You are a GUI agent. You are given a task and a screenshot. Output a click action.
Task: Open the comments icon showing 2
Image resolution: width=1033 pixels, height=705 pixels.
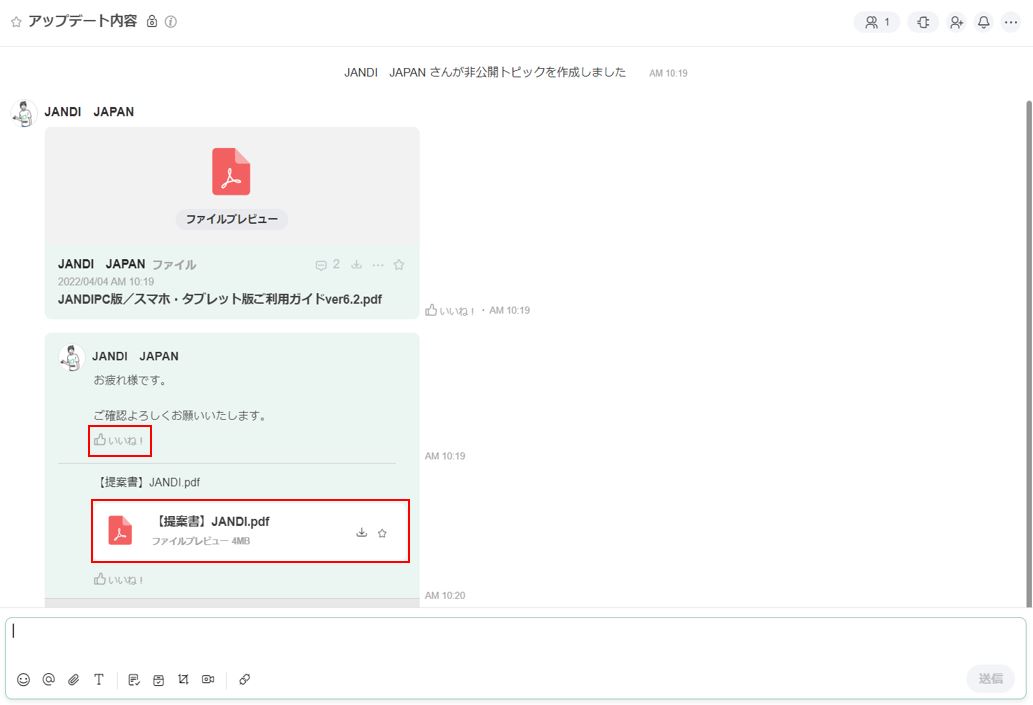(327, 265)
